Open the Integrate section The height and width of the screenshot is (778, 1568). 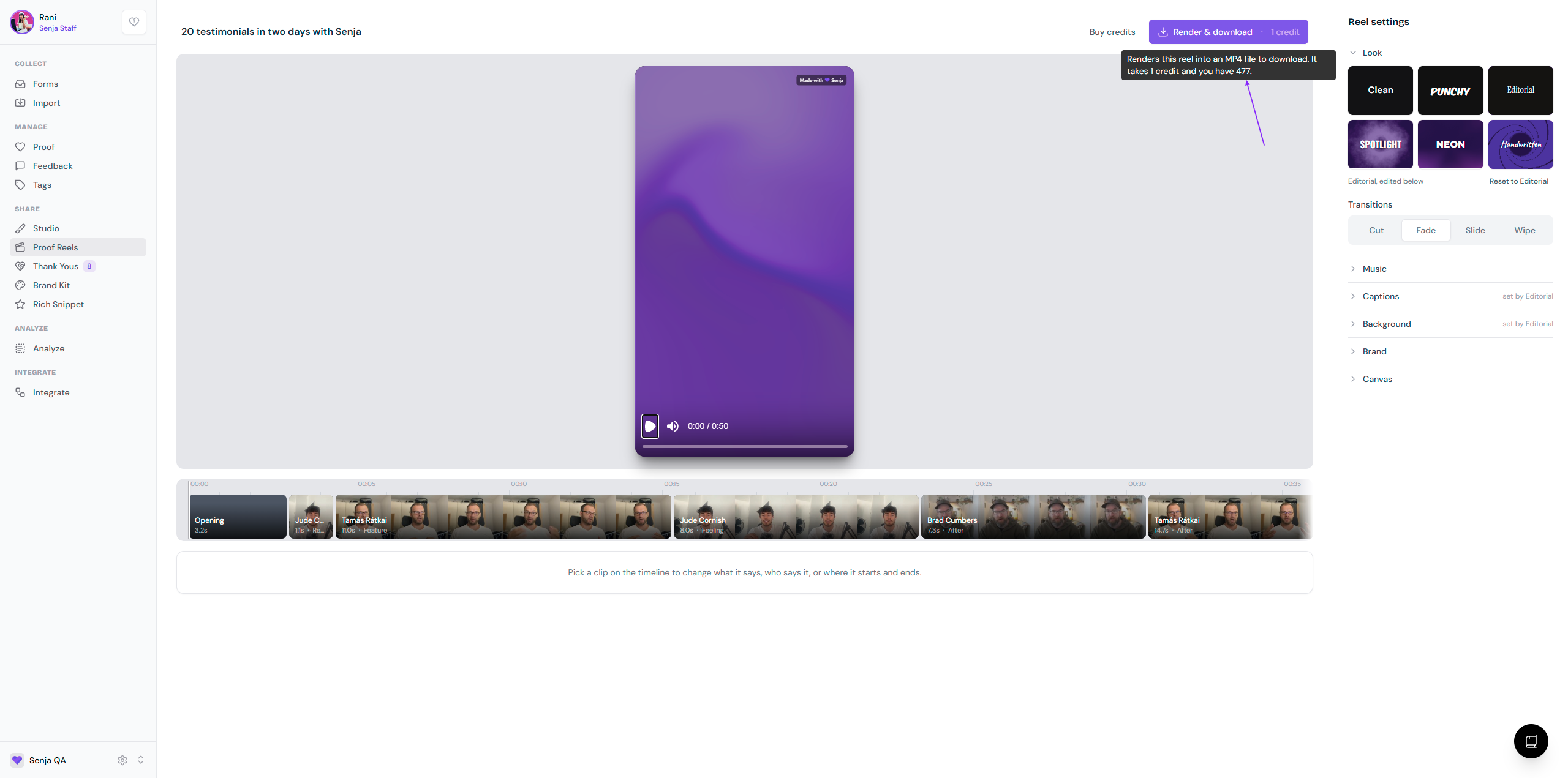(x=78, y=392)
